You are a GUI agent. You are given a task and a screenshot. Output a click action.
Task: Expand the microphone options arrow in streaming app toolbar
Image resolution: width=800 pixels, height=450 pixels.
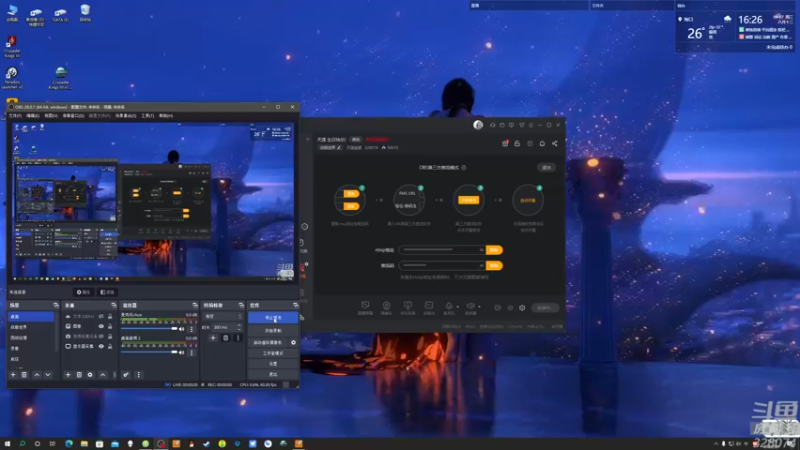pyautogui.click(x=458, y=307)
